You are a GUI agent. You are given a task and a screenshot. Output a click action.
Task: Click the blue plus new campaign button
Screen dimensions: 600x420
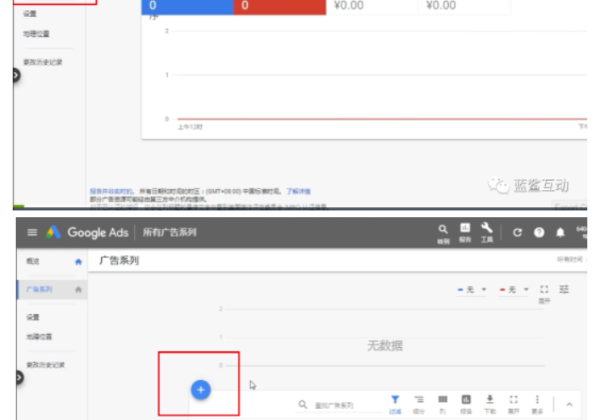[x=200, y=389]
